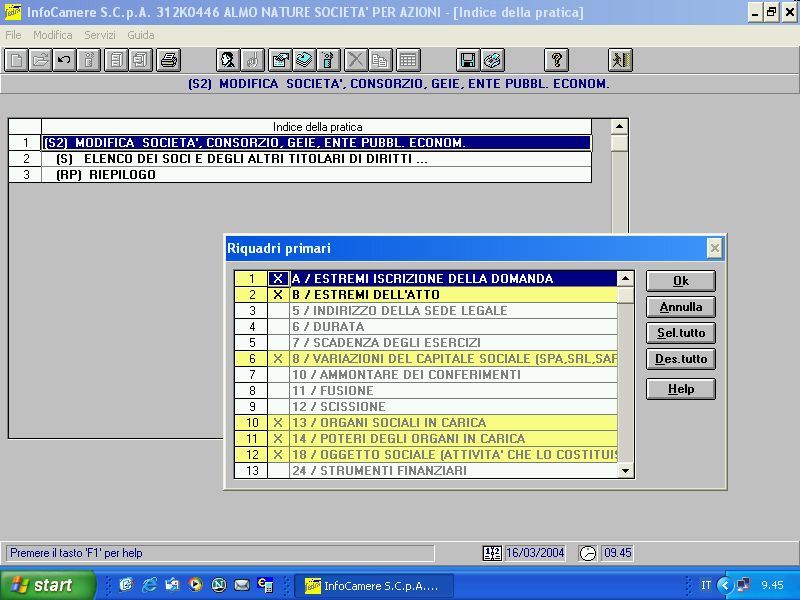Select index row (RP) RIEPILOGO
The width and height of the screenshot is (800, 600).
(317, 174)
